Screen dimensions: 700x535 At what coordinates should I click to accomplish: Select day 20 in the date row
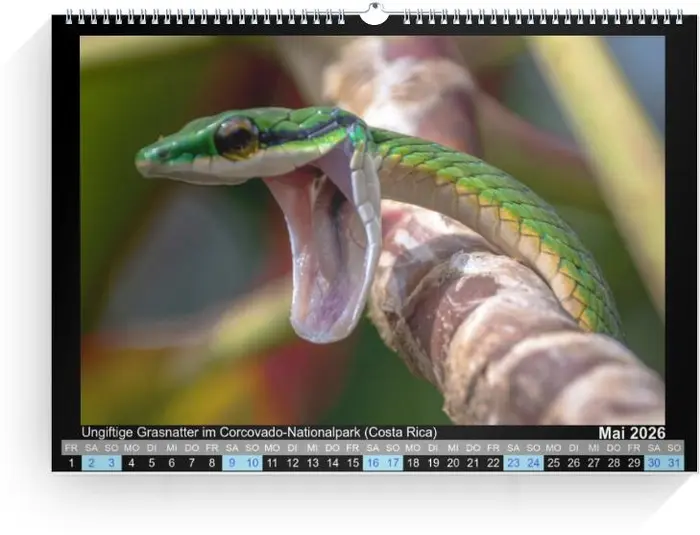pyautogui.click(x=453, y=463)
